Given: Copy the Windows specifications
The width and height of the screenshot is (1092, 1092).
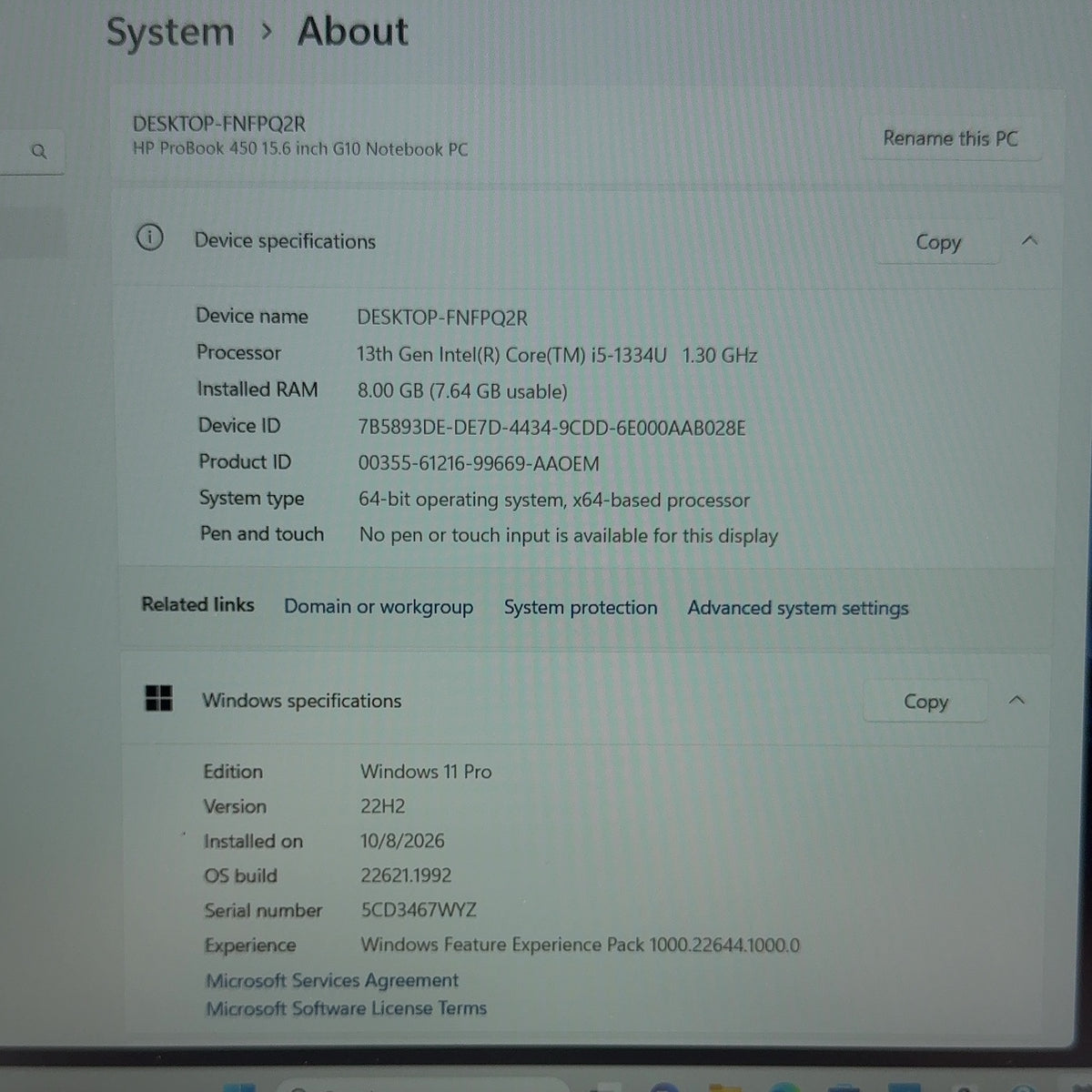Looking at the screenshot, I should pos(925,702).
